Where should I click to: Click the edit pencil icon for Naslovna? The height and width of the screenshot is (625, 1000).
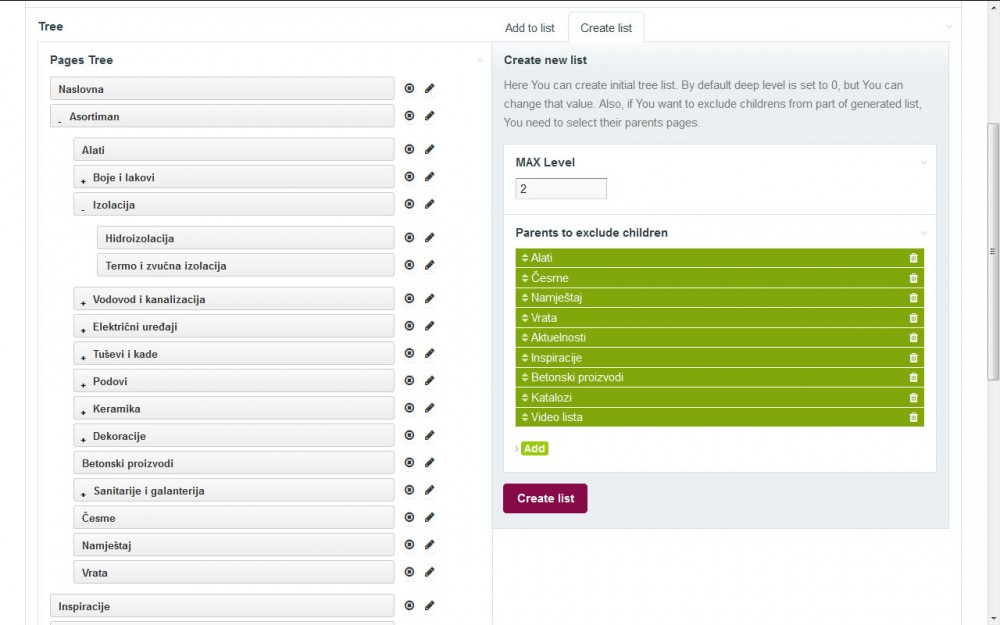pyautogui.click(x=429, y=88)
